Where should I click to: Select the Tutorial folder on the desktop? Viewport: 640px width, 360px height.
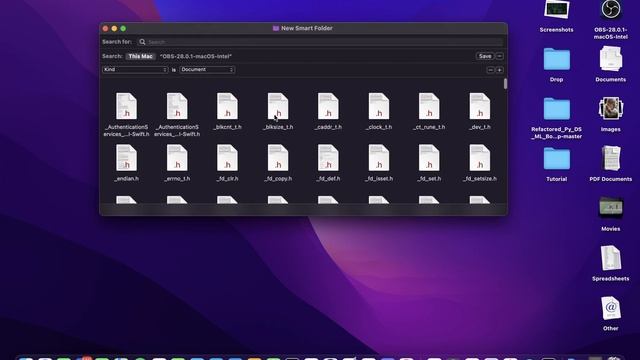556,158
